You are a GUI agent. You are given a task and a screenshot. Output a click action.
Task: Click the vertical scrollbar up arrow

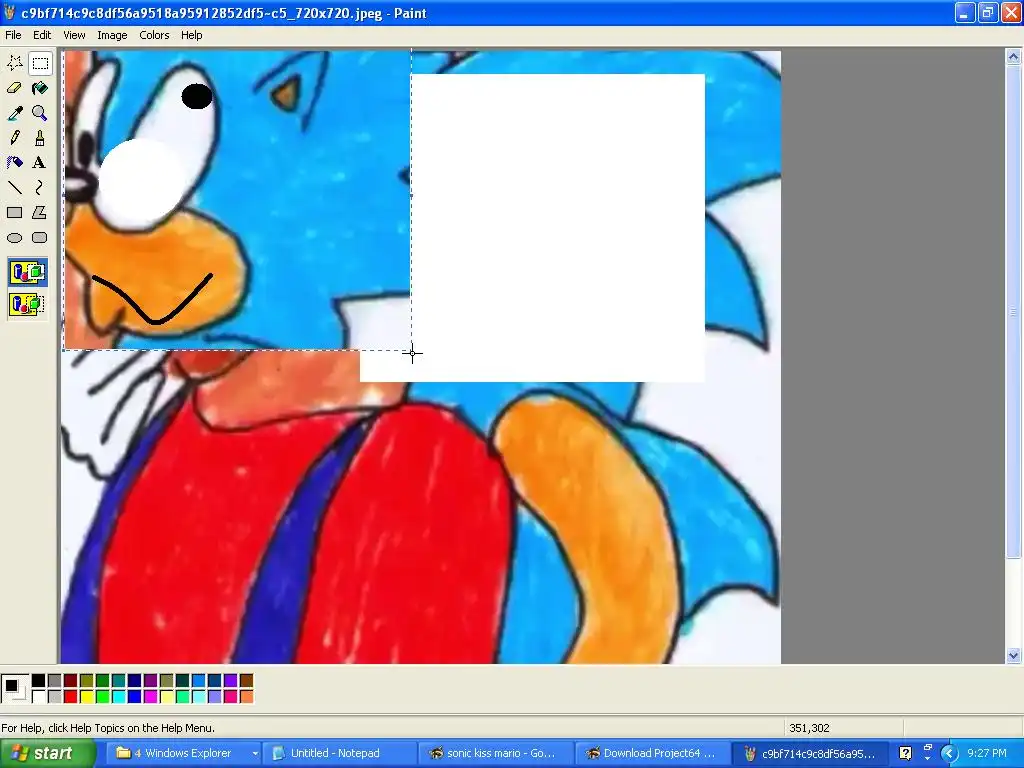[1013, 57]
